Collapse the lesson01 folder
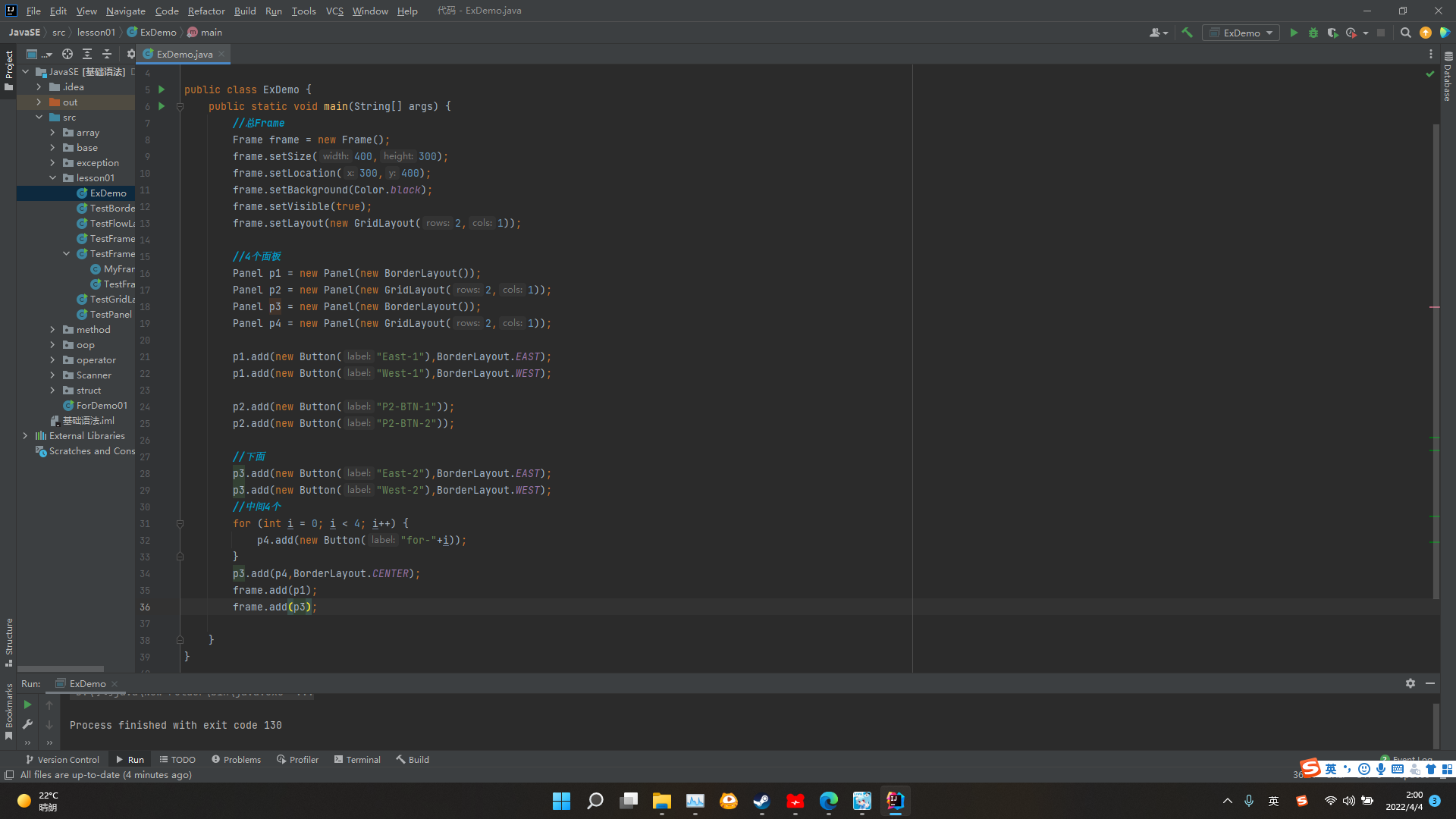This screenshot has width=1456, height=819. [x=52, y=178]
